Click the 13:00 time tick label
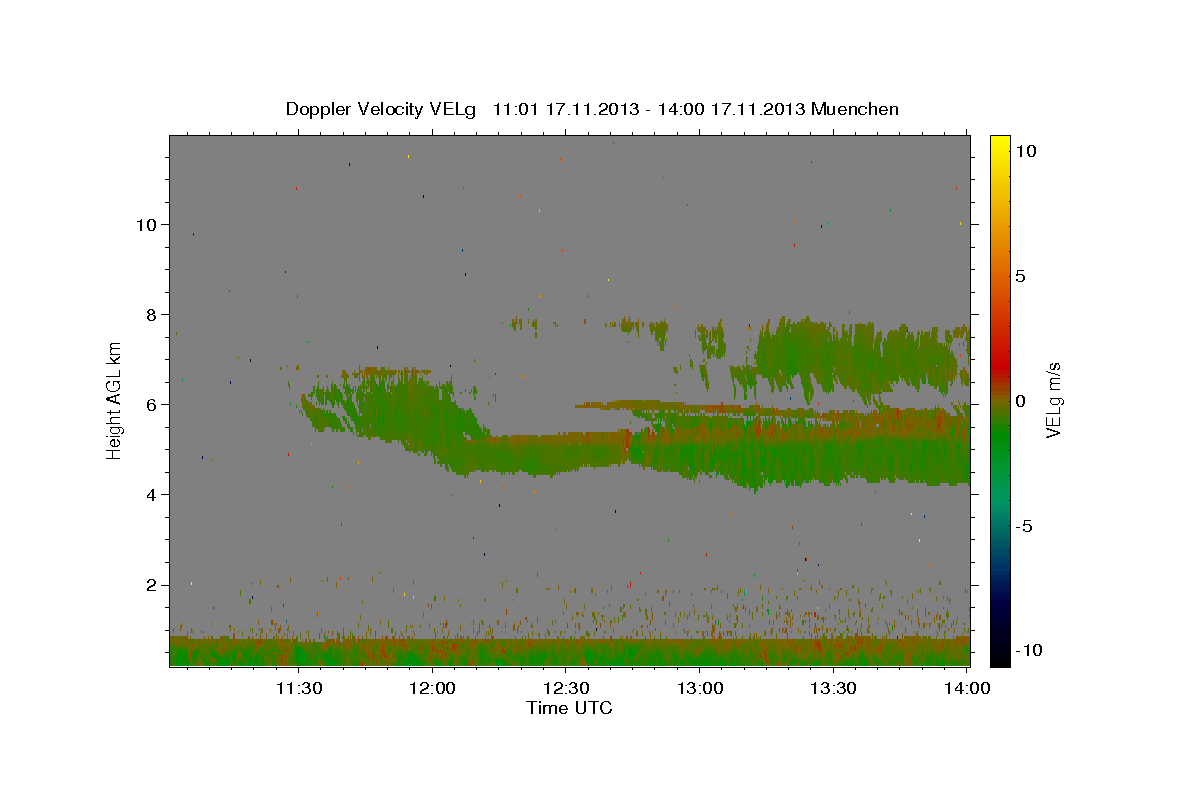The image size is (1200, 800). [x=700, y=688]
